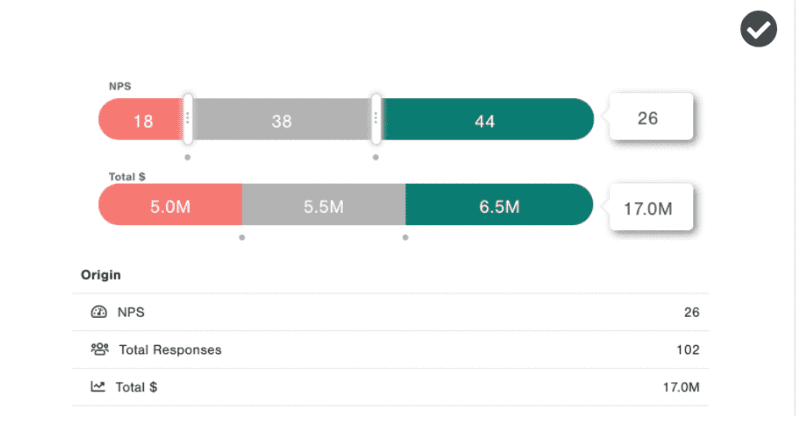Select the Total Responses row
796x438 pixels.
(x=390, y=350)
